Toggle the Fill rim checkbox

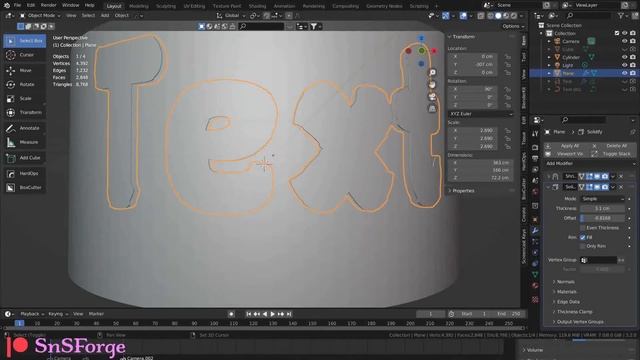click(582, 237)
